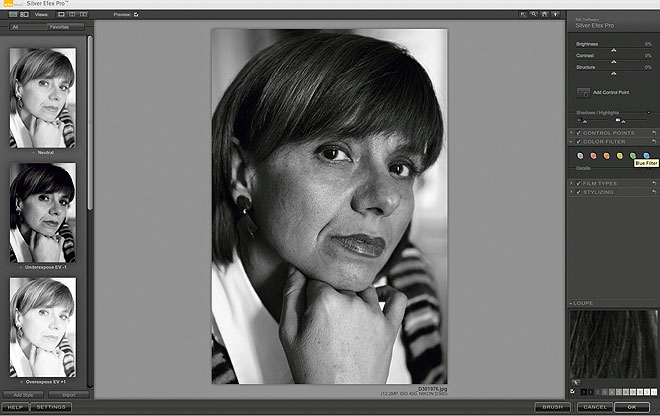Click the style browser vertical scrollbar
The height and width of the screenshot is (416, 660).
point(90,122)
